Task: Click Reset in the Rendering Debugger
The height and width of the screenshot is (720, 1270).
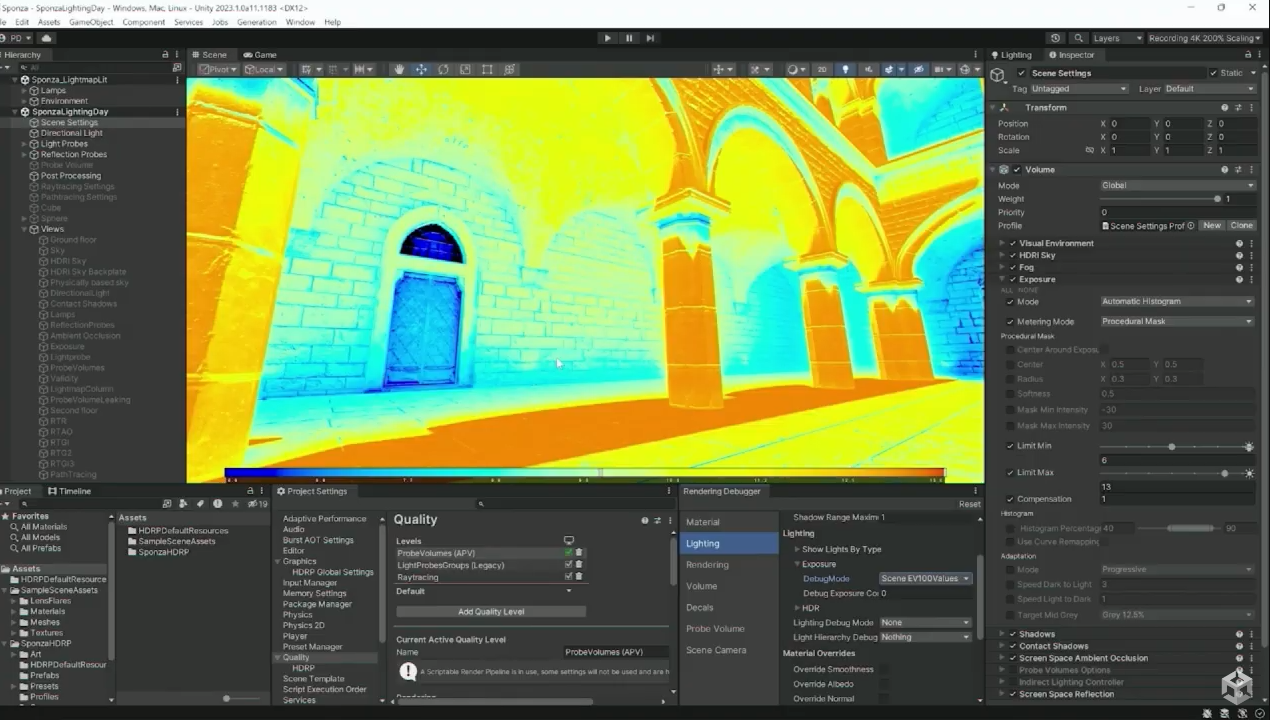Action: click(x=969, y=504)
